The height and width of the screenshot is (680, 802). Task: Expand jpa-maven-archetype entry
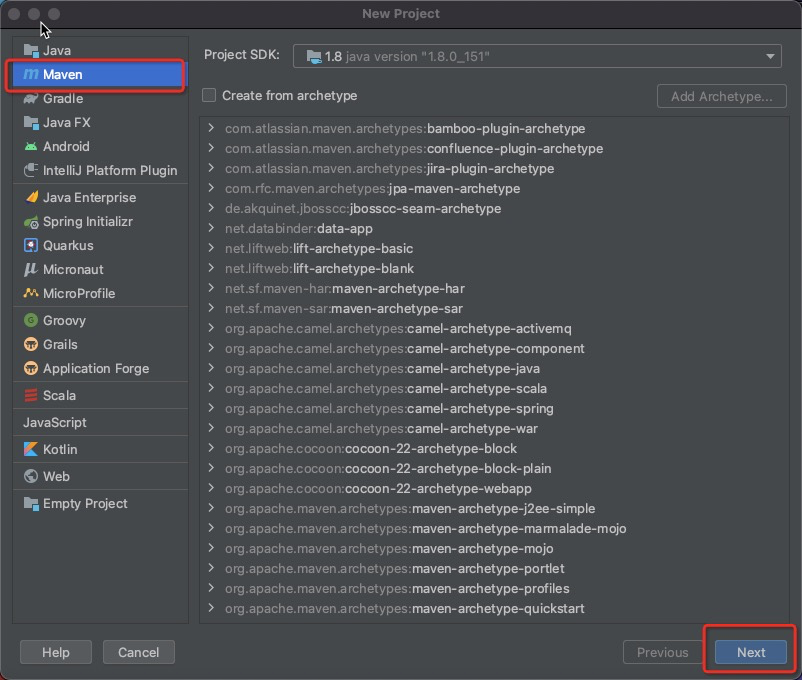tap(211, 188)
